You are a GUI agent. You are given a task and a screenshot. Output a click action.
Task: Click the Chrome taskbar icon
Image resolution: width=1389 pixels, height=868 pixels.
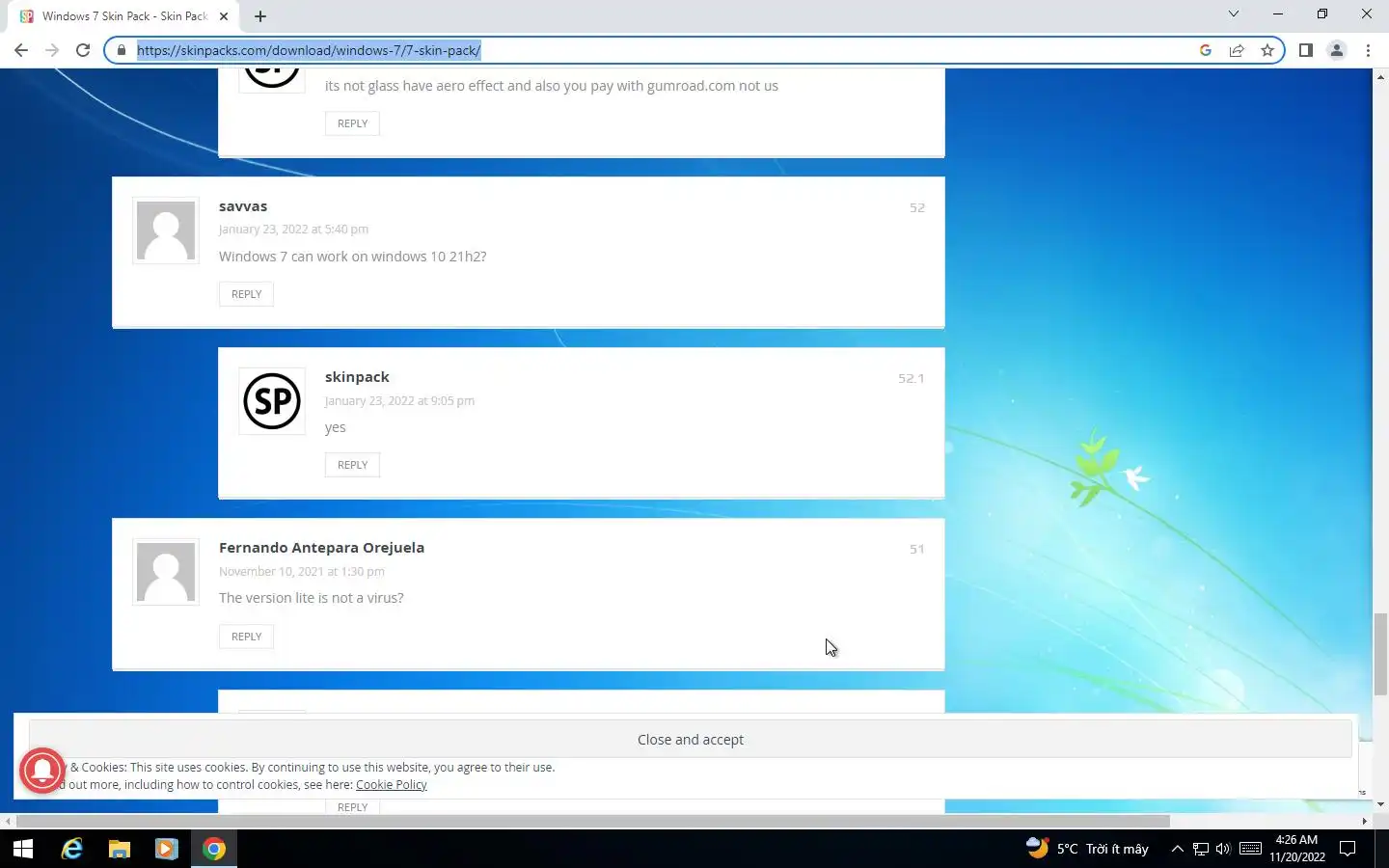pyautogui.click(x=214, y=849)
